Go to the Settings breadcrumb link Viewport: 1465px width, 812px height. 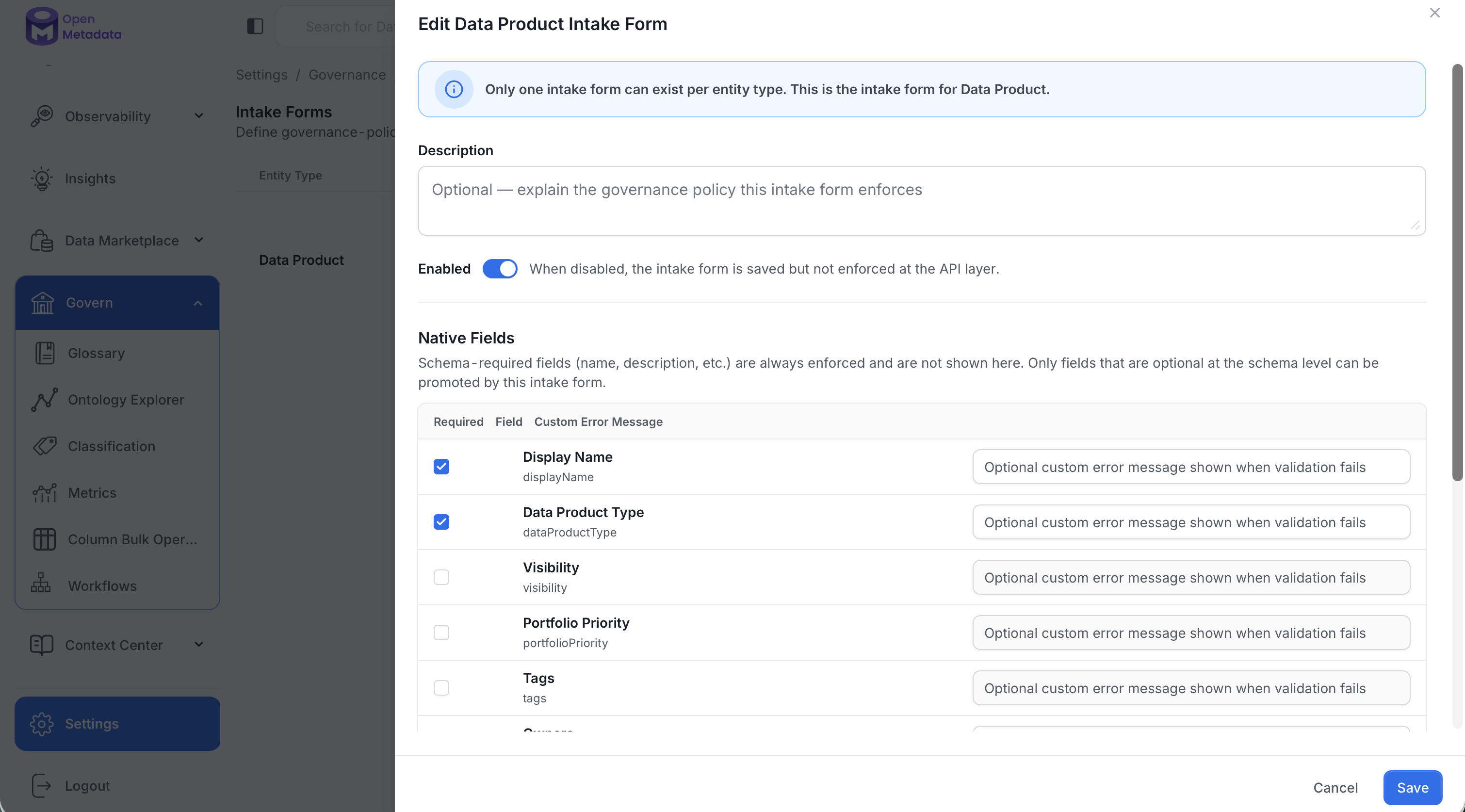261,75
